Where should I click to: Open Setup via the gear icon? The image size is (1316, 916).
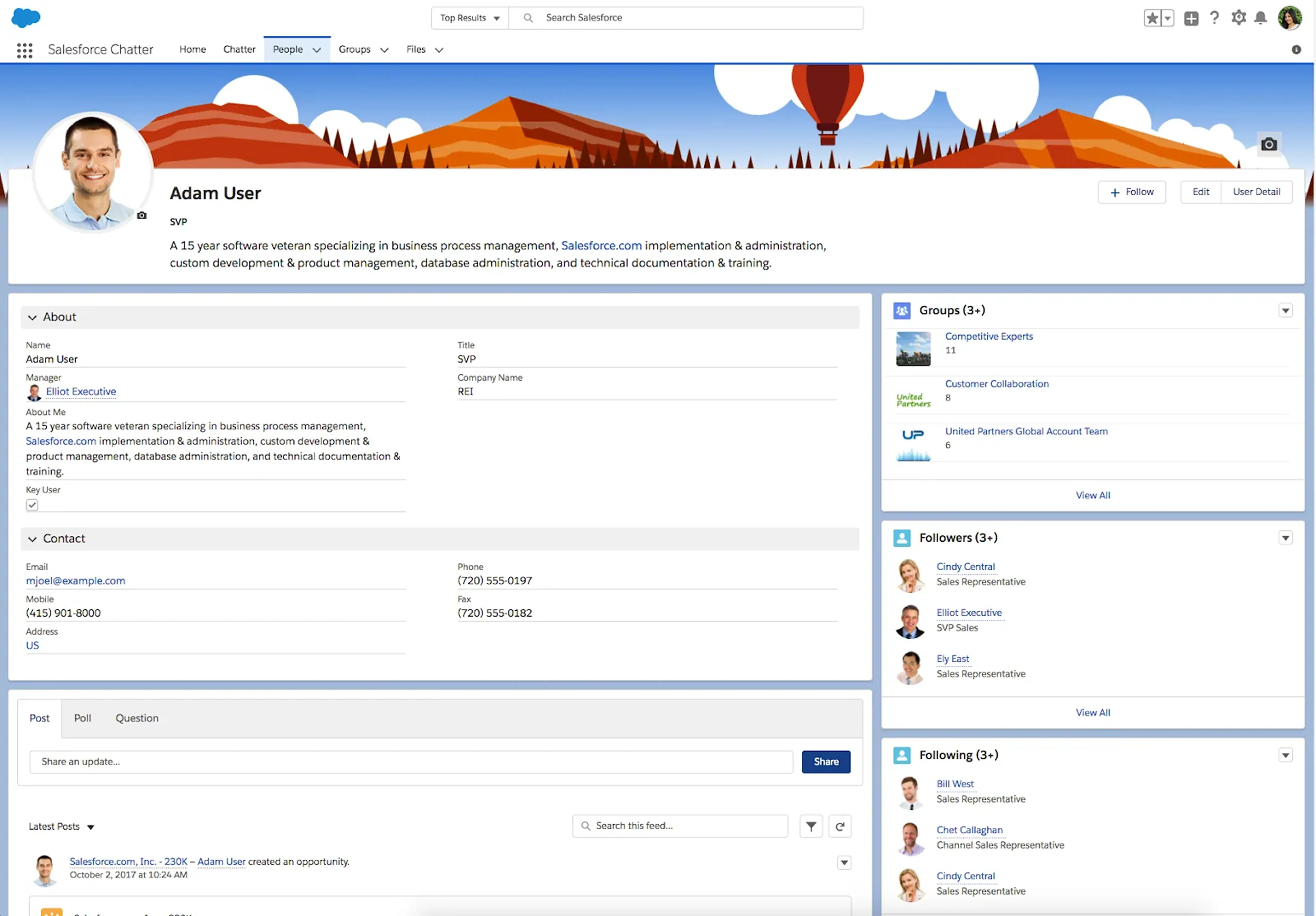click(1238, 18)
